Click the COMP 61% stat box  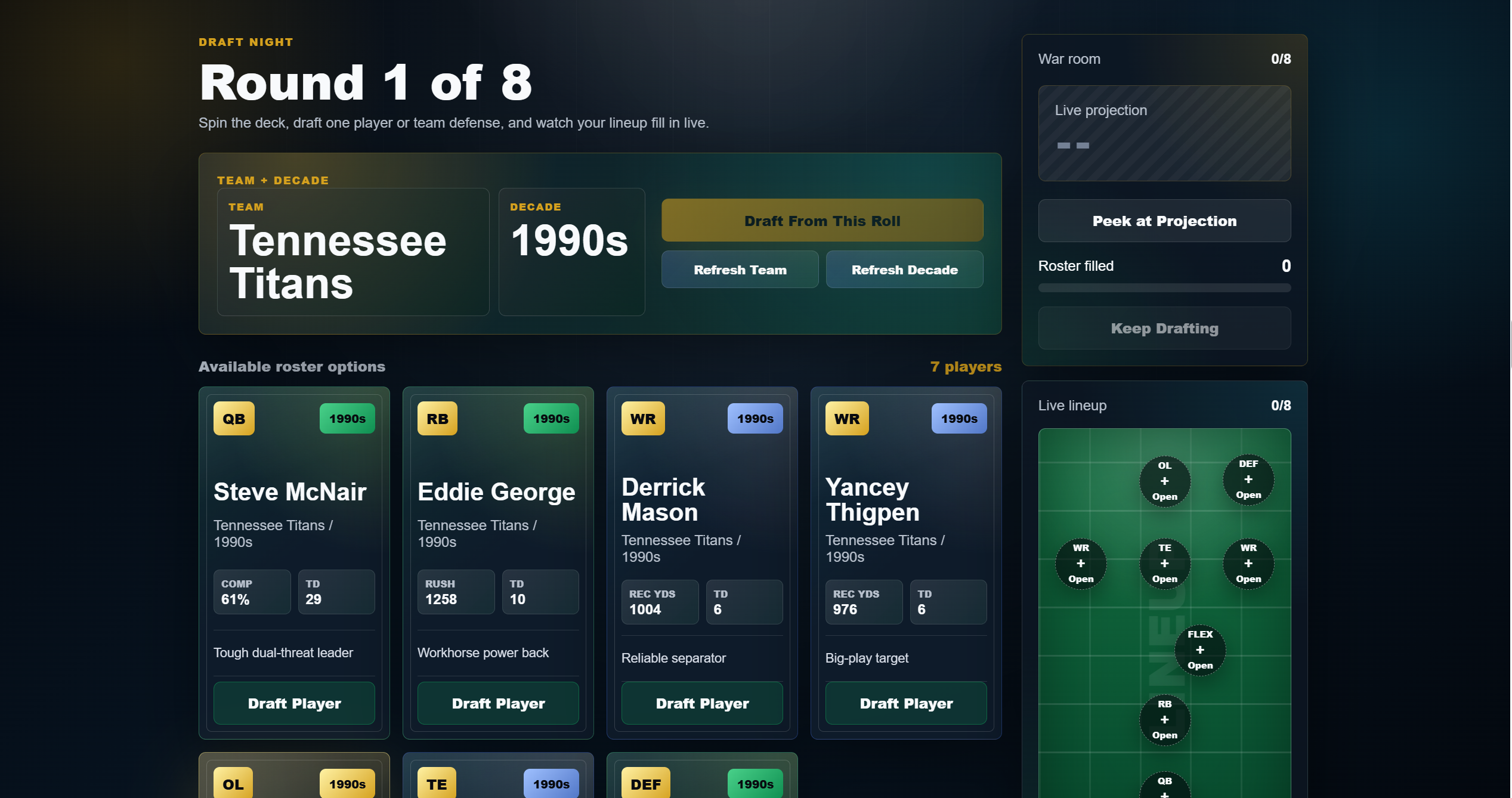pyautogui.click(x=252, y=592)
